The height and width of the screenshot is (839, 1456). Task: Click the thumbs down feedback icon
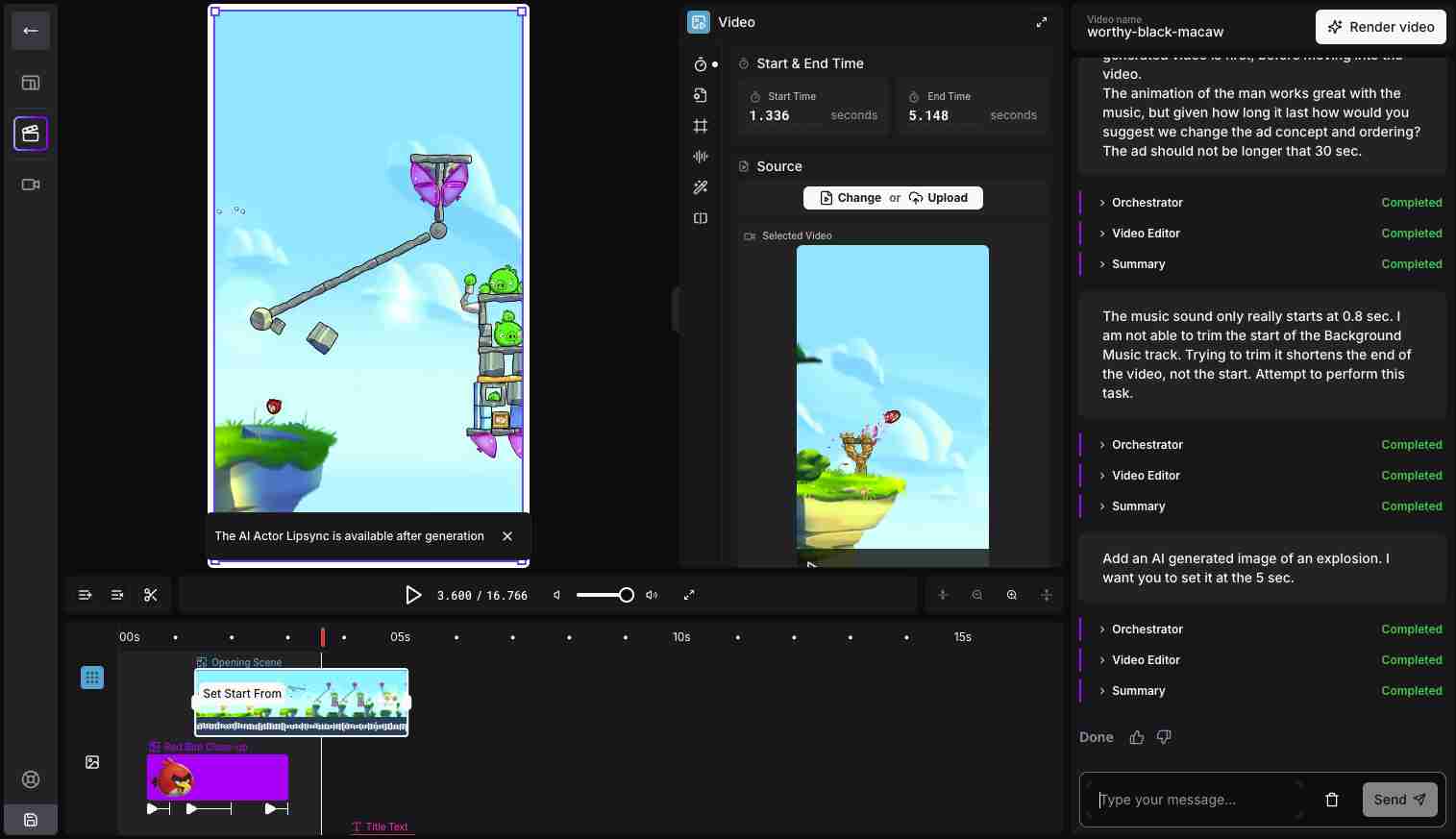tap(1164, 737)
